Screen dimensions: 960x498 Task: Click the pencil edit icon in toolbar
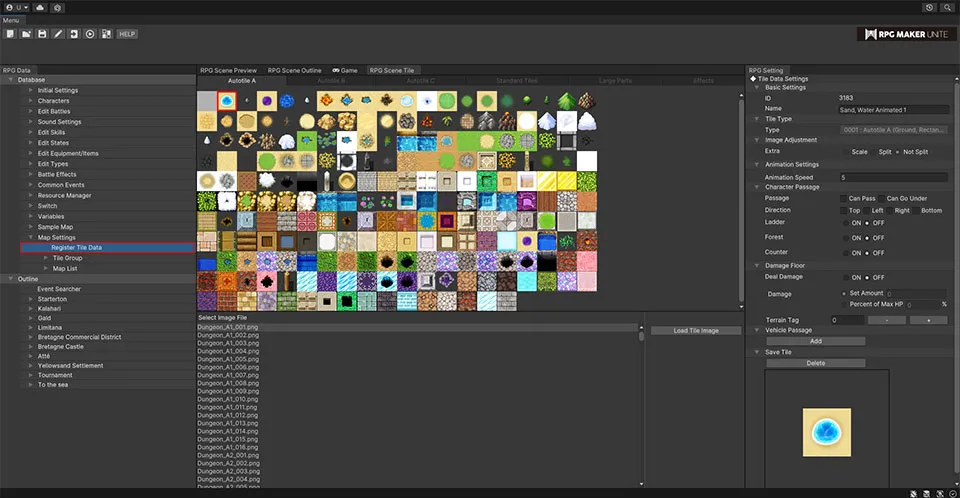[x=58, y=34]
